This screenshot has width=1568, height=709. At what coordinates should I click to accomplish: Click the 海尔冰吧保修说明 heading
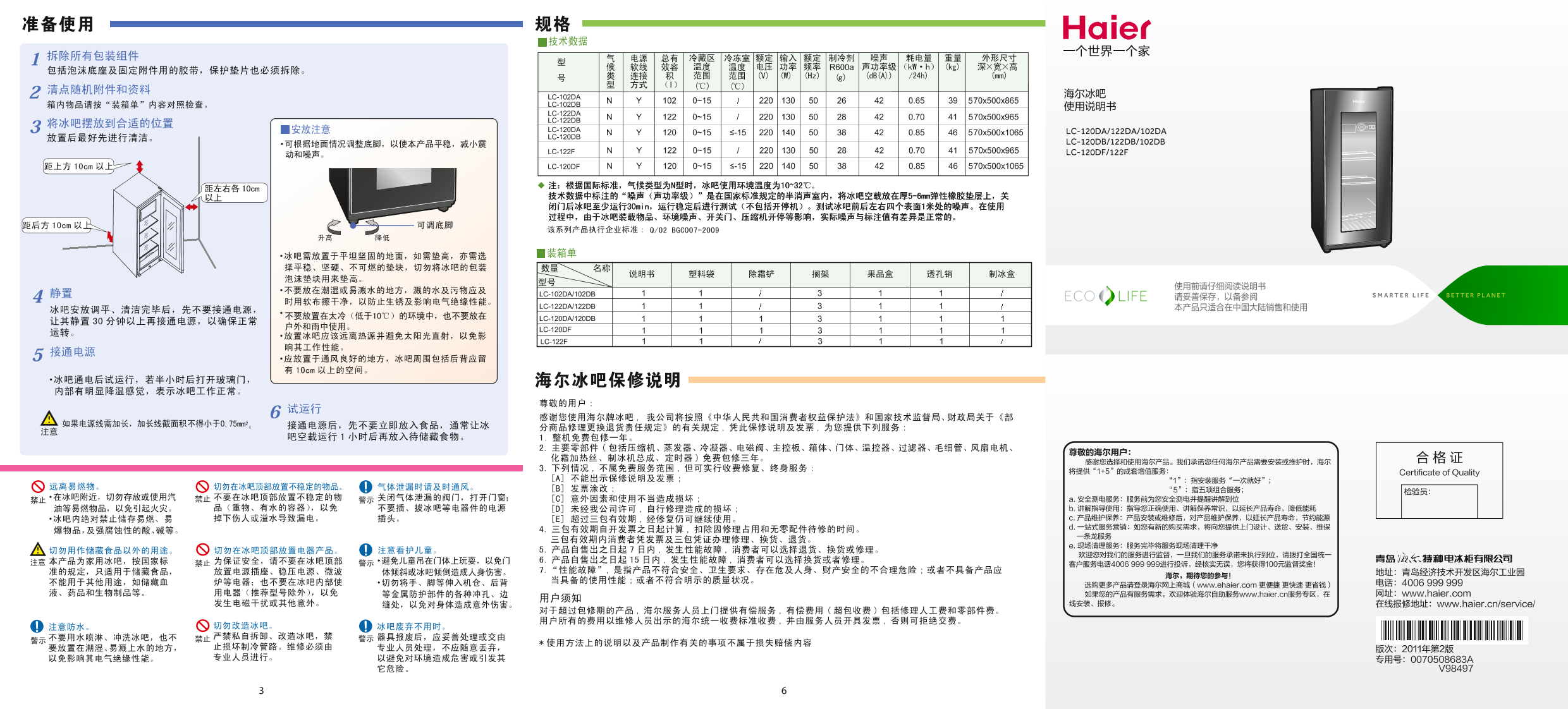click(x=608, y=380)
